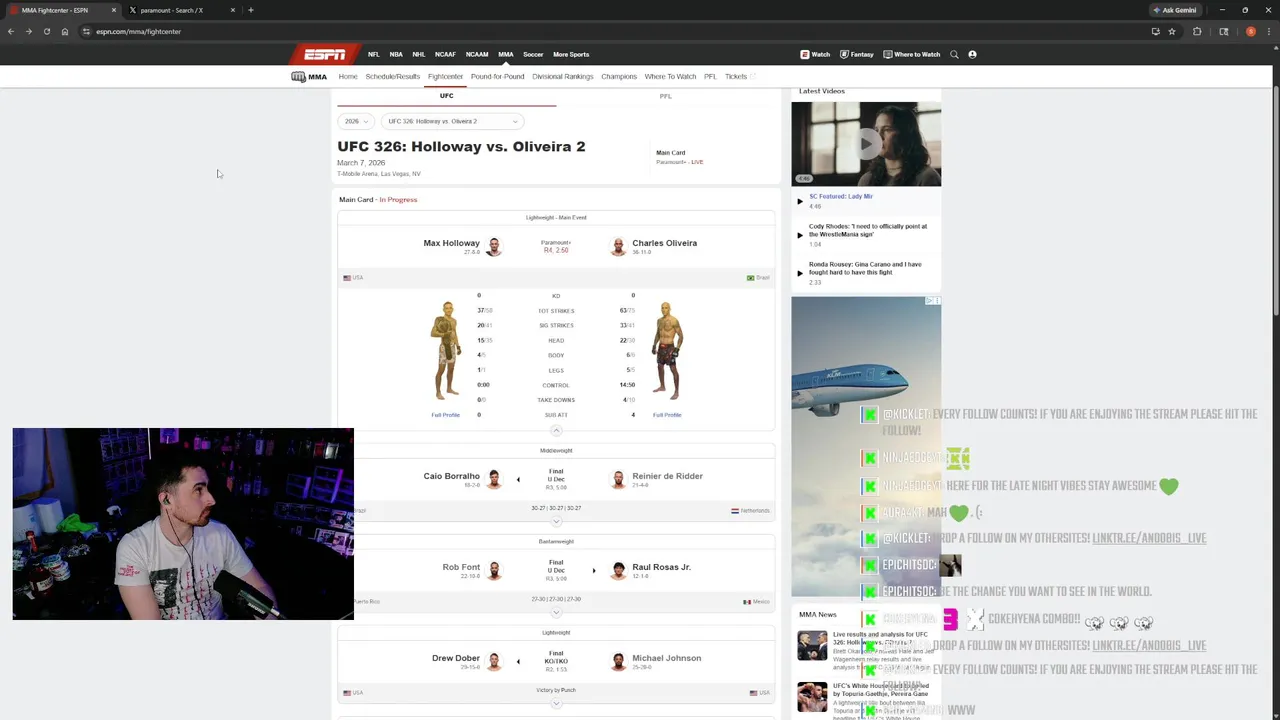Go back with browser back arrow
Viewport: 1280px width, 720px height.
(11, 31)
